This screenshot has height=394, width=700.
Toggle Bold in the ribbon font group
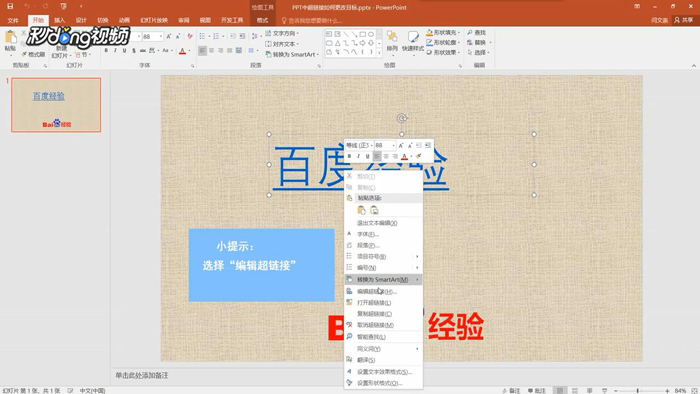[x=106, y=50]
